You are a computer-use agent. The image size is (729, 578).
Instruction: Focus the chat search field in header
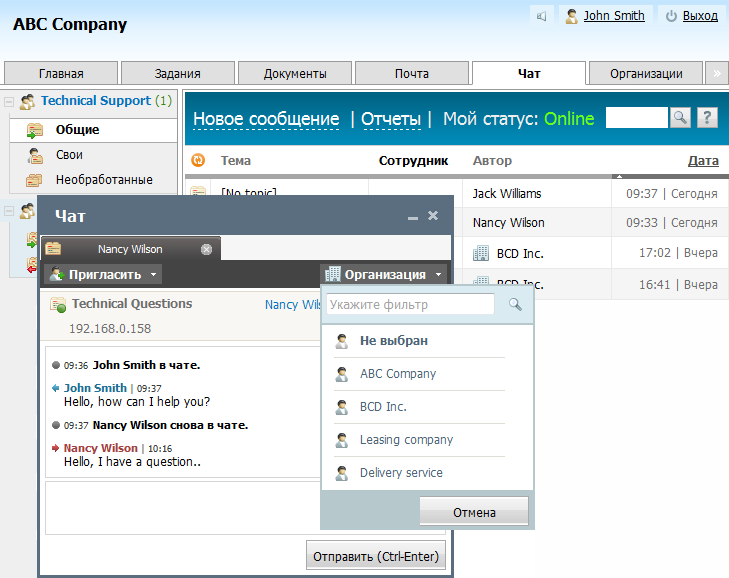636,118
